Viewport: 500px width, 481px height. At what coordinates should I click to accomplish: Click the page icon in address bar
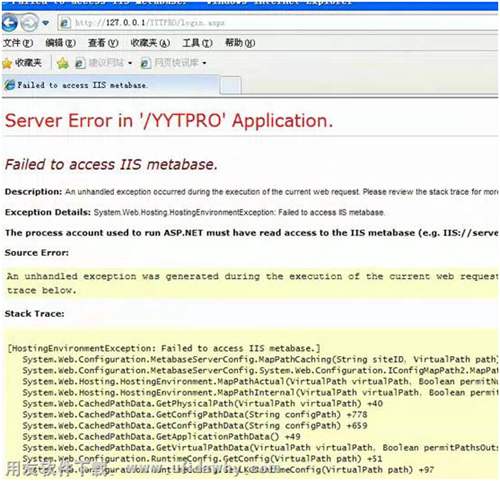[x=64, y=23]
